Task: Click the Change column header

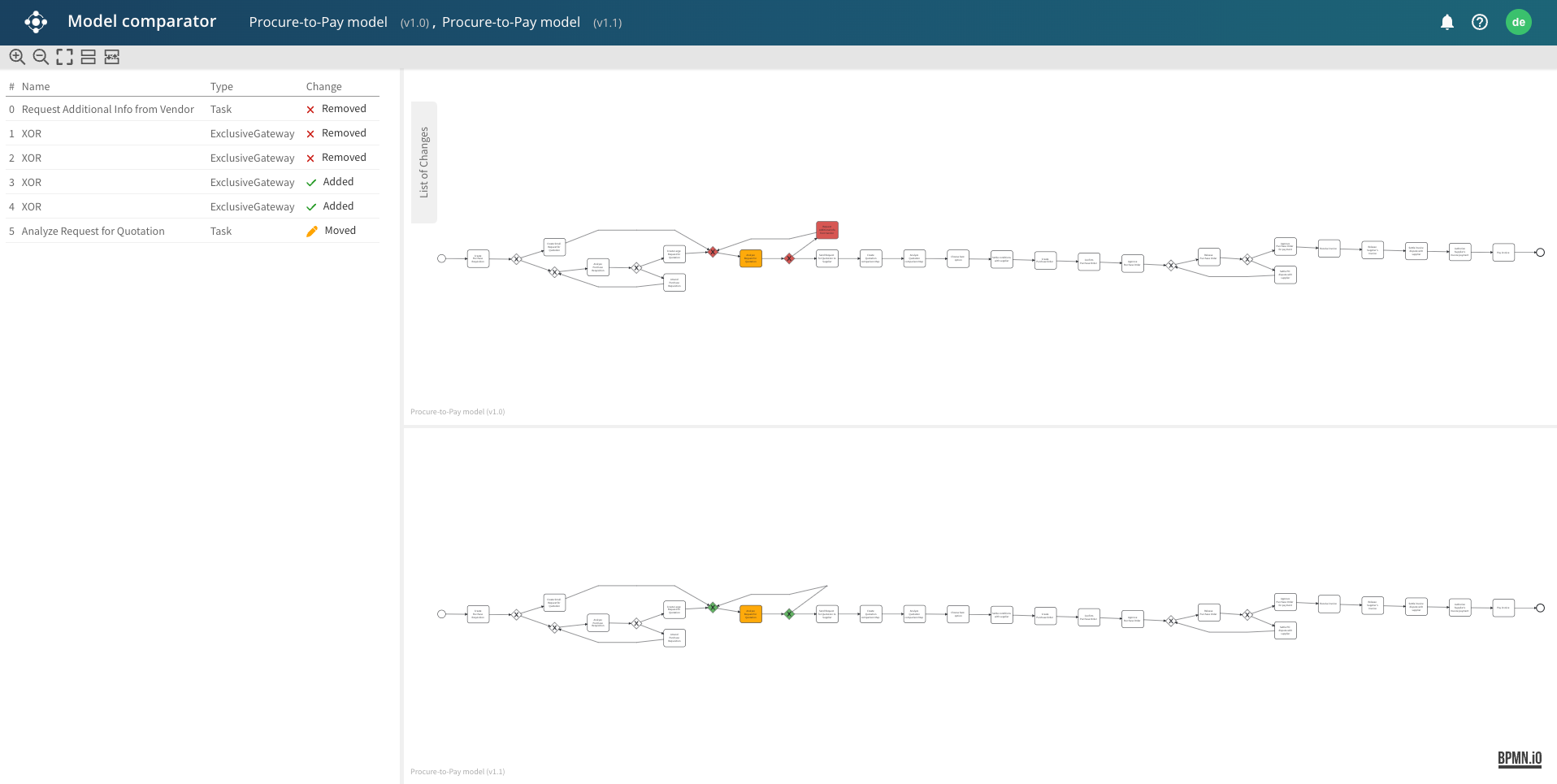Action: 323,87
